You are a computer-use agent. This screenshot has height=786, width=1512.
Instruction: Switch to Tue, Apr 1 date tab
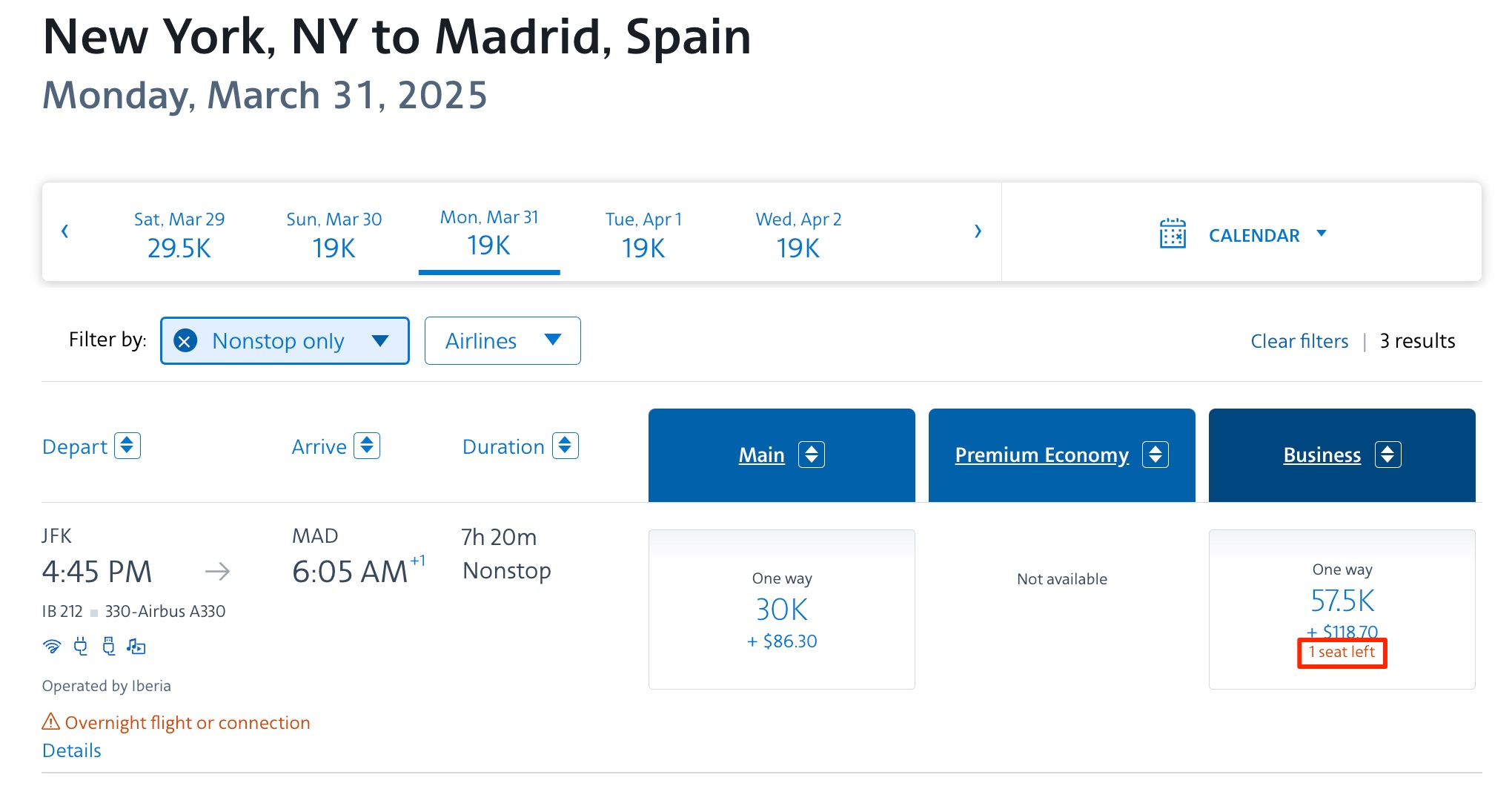642,234
